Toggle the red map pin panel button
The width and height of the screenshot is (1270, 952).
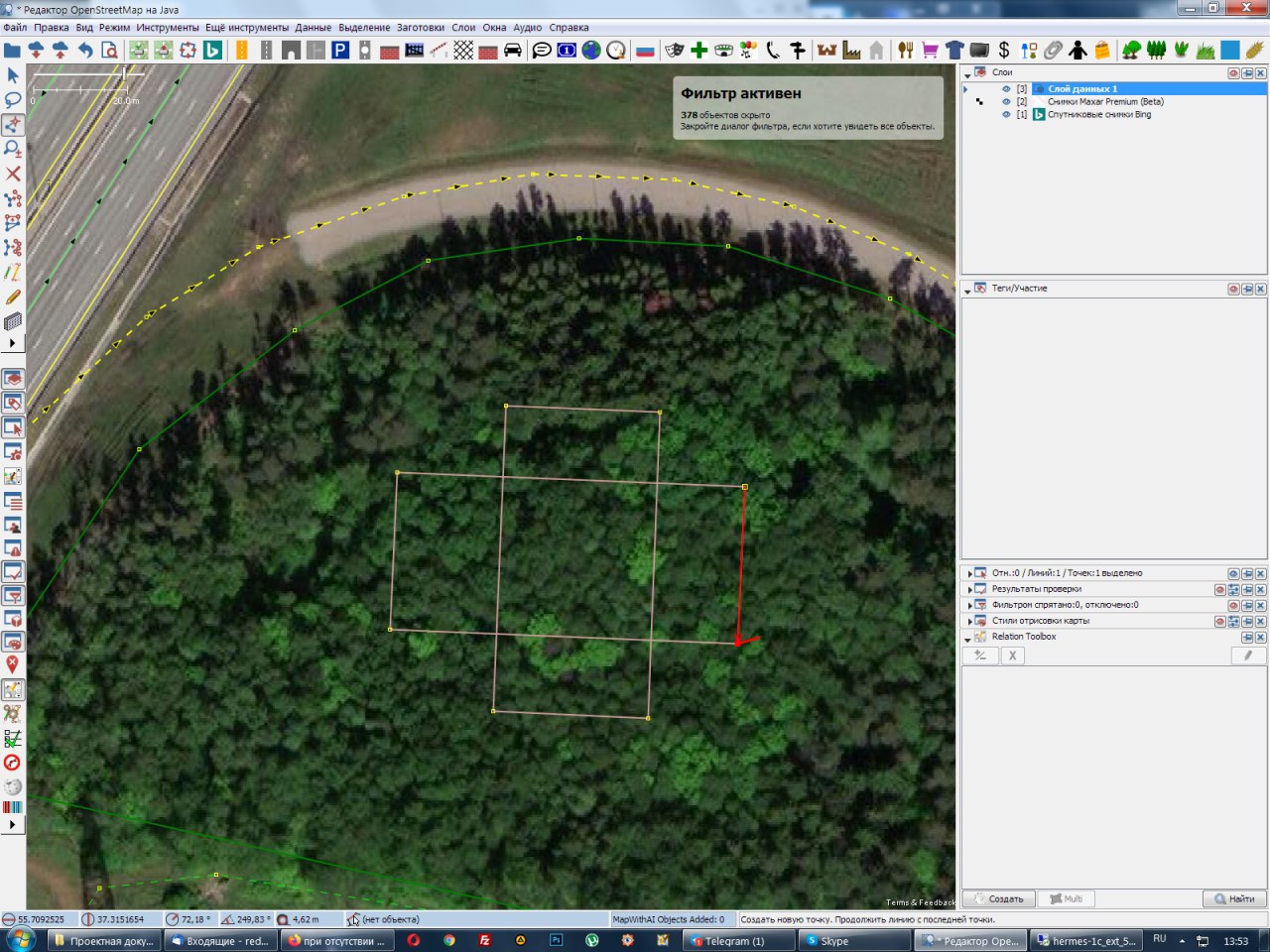(13, 664)
